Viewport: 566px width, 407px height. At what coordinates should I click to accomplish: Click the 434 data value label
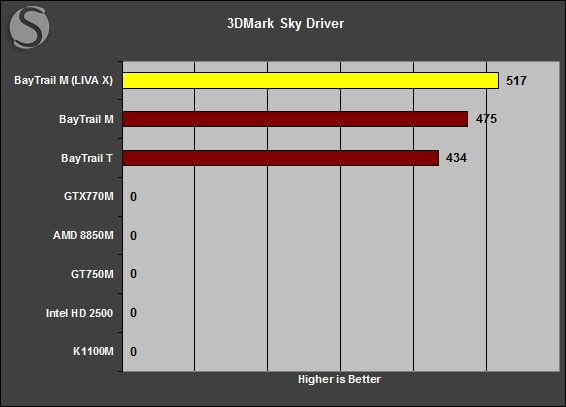click(456, 158)
